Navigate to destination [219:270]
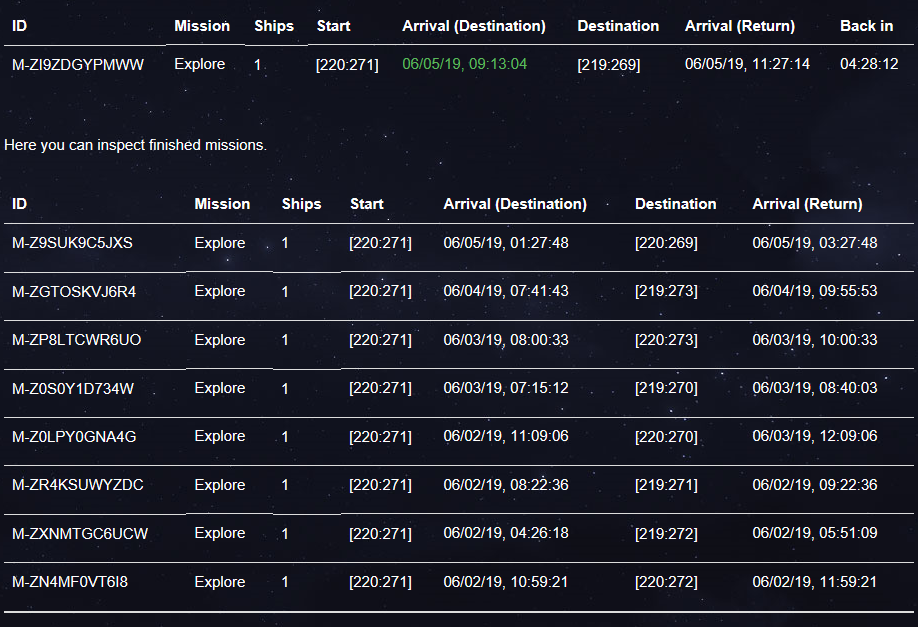This screenshot has height=627, width=918. (x=666, y=389)
